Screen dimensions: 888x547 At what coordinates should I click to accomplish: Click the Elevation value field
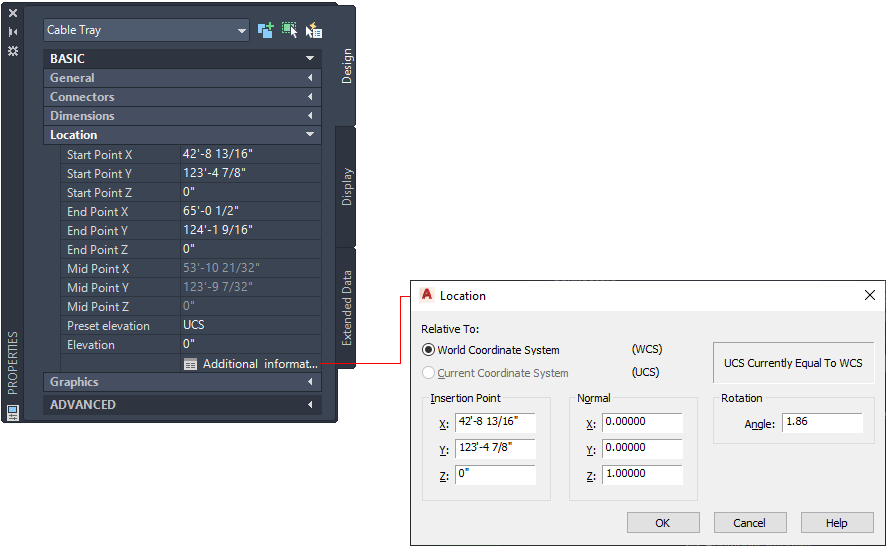(250, 344)
